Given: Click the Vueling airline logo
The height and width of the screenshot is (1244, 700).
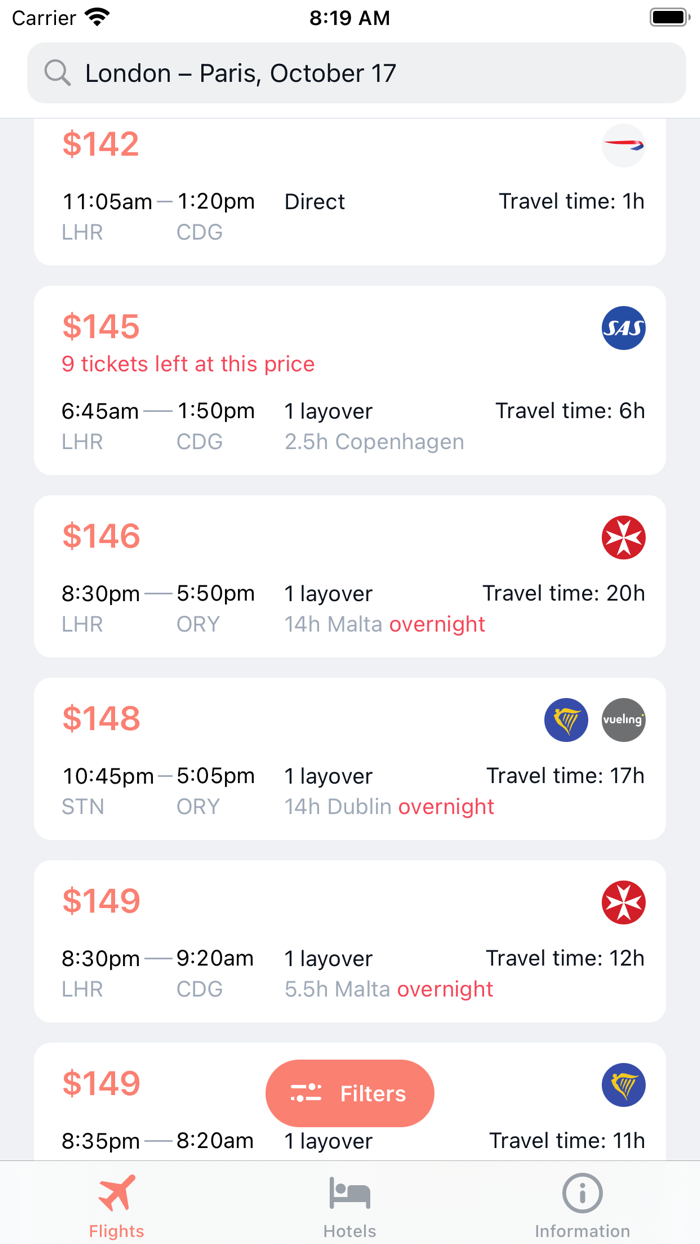Looking at the screenshot, I should click(x=624, y=720).
